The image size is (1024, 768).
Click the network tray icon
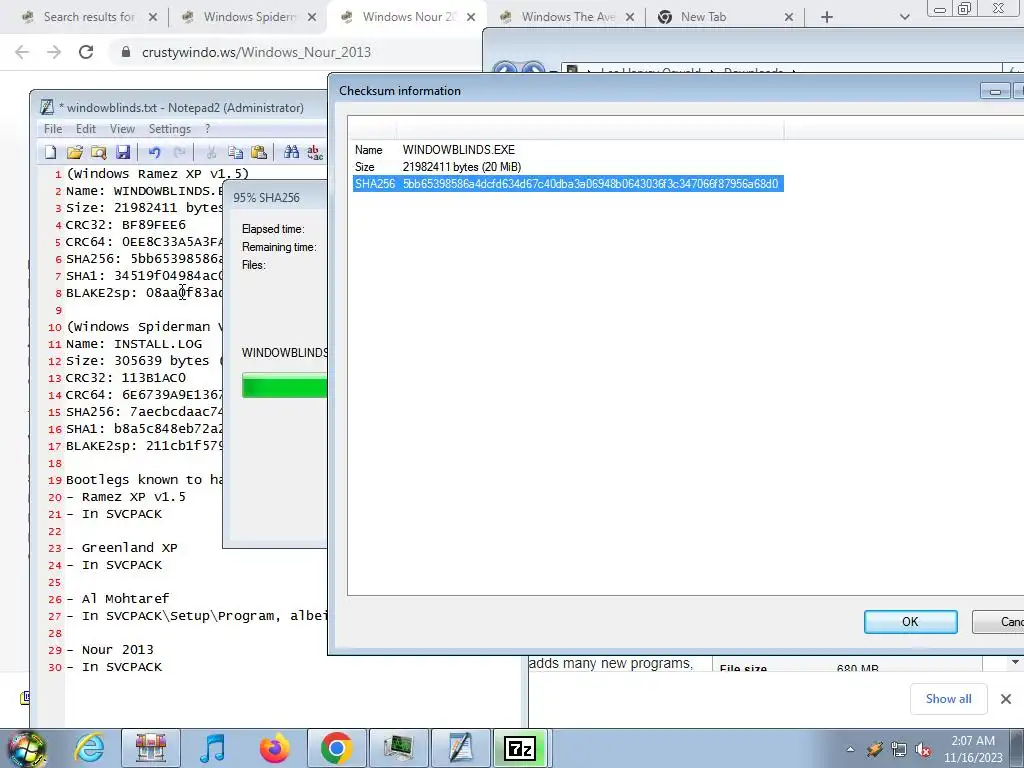click(x=899, y=750)
